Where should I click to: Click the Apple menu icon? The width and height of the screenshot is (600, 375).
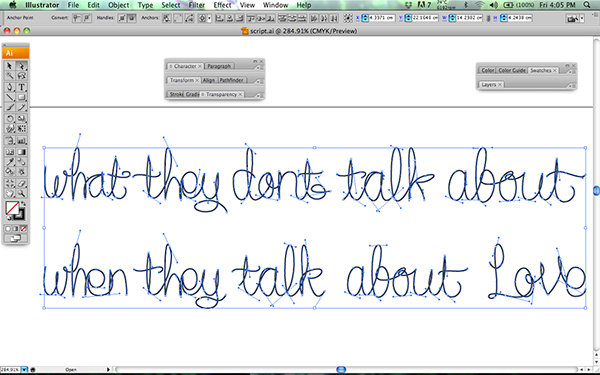[12, 5]
